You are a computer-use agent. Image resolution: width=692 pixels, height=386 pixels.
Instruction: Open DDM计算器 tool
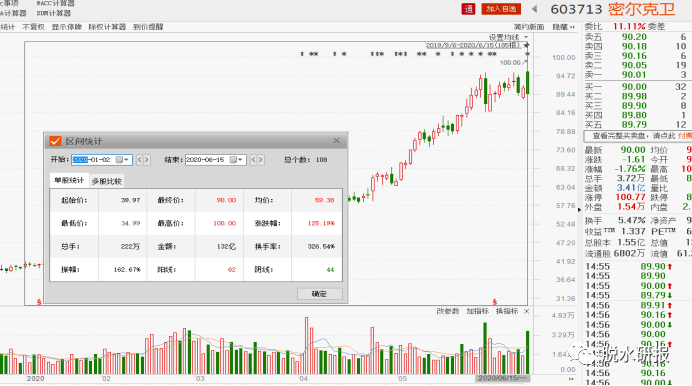pos(53,13)
